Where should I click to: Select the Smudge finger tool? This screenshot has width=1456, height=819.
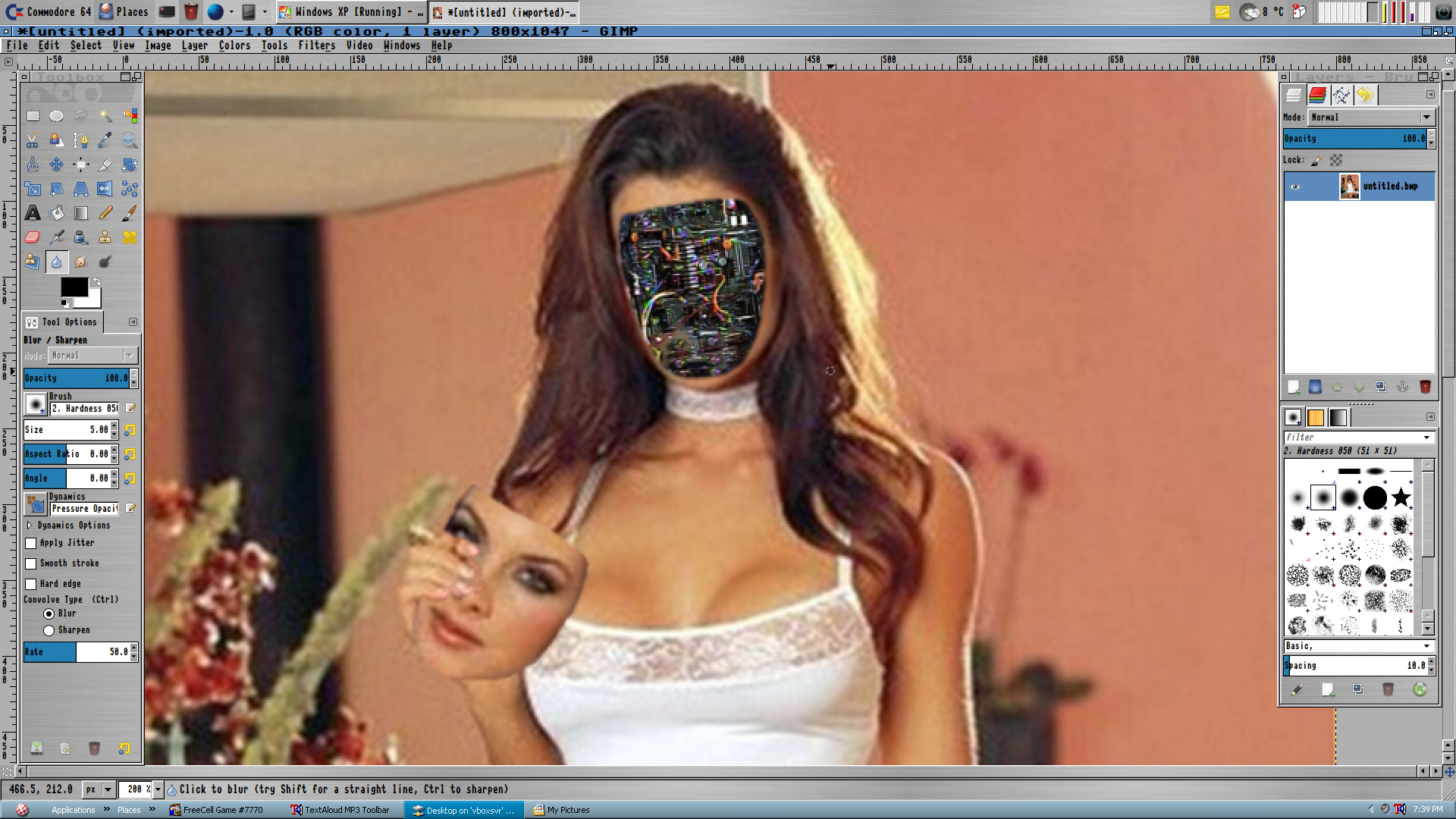81,262
